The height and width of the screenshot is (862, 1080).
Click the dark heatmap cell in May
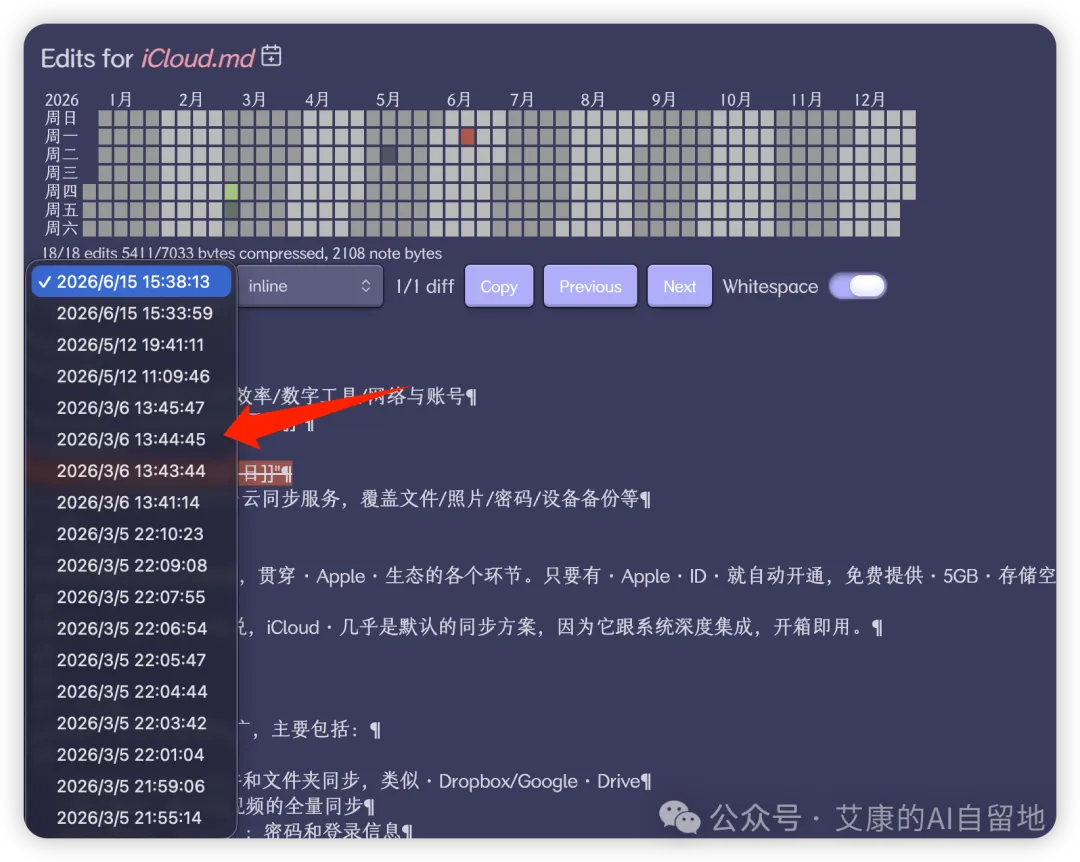[388, 154]
